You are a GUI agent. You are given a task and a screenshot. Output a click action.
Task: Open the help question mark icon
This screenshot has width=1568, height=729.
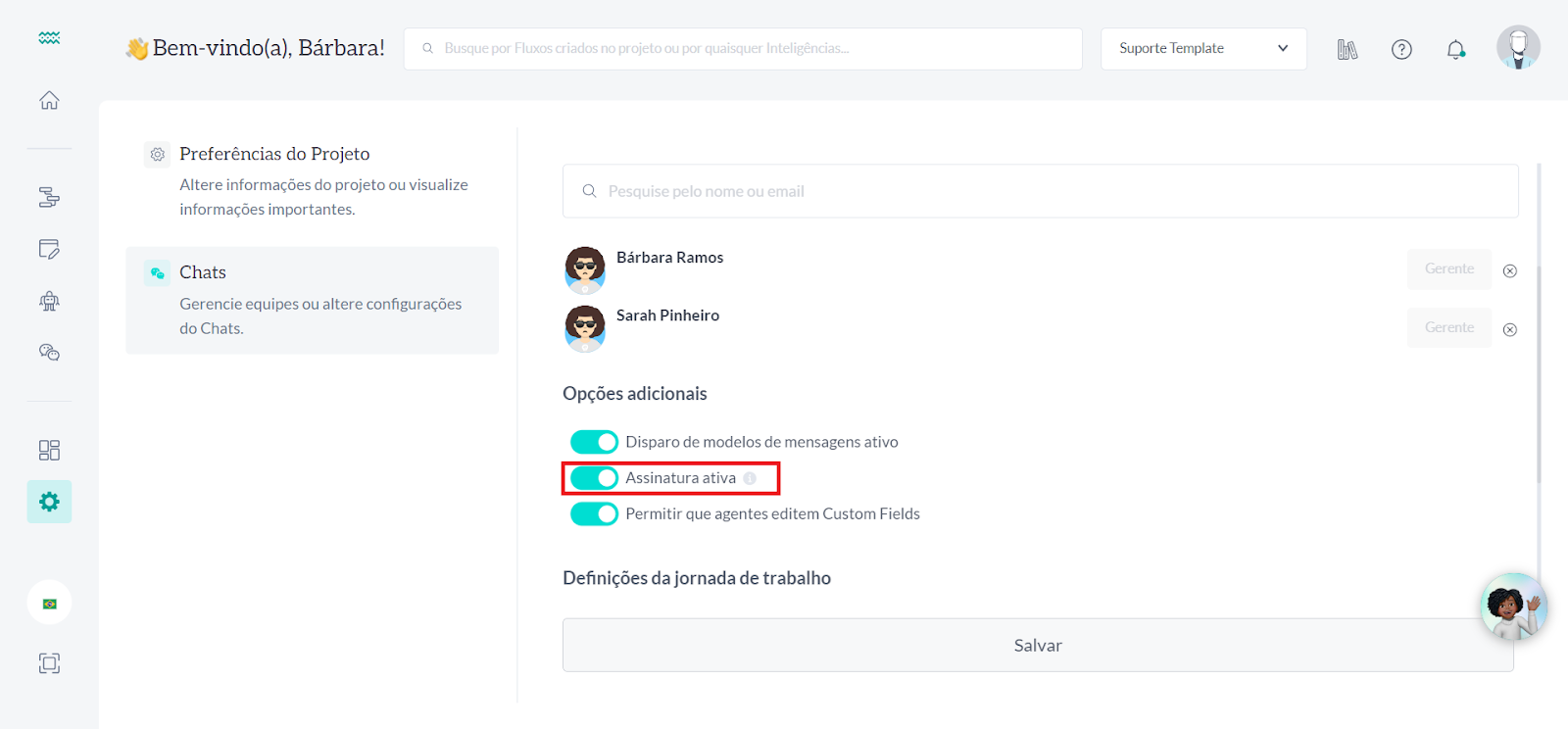tap(1401, 49)
